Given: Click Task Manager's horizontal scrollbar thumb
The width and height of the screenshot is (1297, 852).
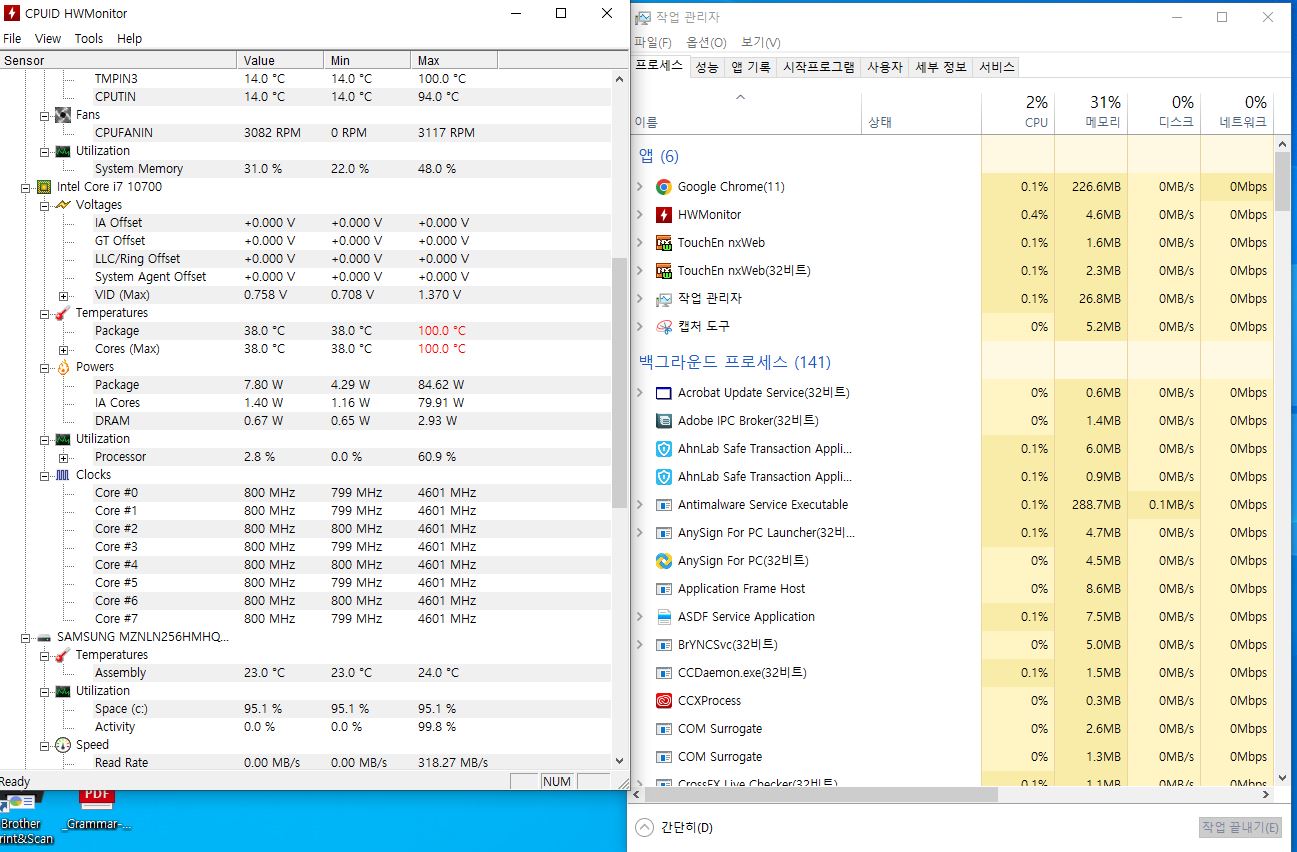Looking at the screenshot, I should pyautogui.click(x=821, y=795).
